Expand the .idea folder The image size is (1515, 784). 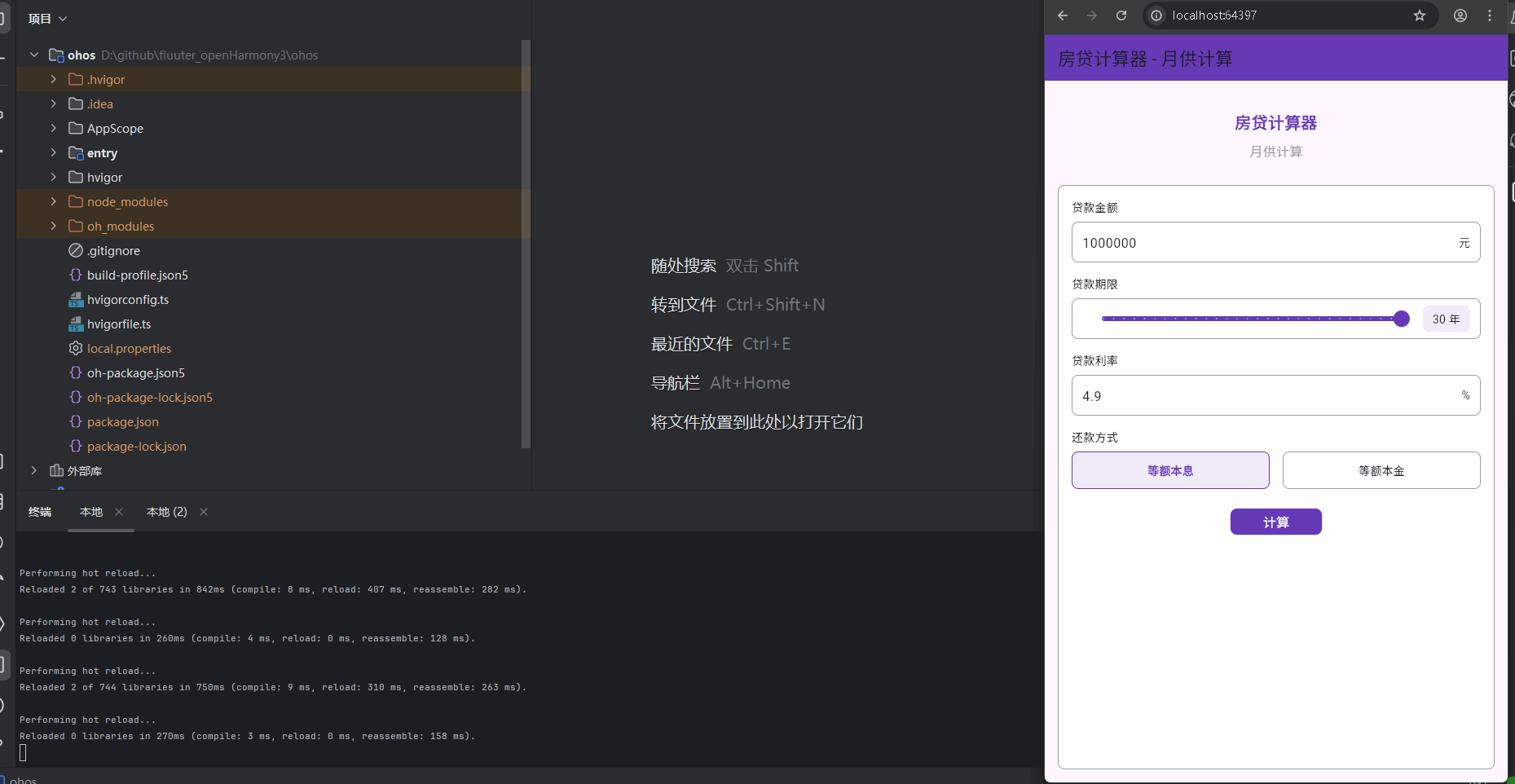click(x=54, y=104)
